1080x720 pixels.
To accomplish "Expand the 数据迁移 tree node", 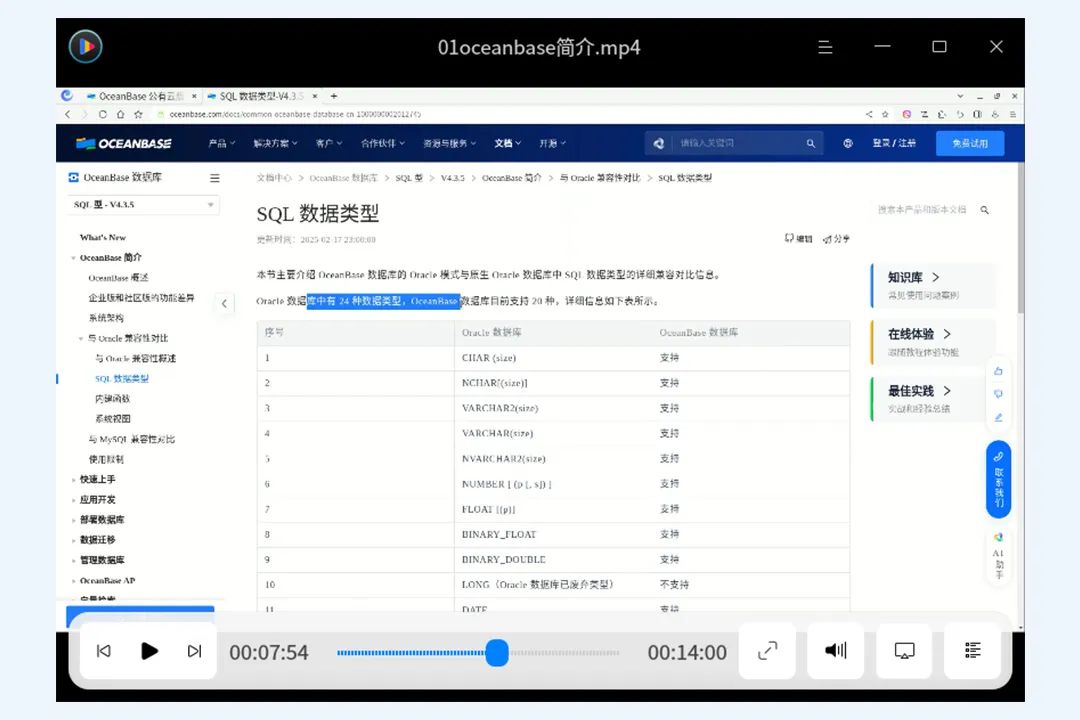I will (x=73, y=540).
